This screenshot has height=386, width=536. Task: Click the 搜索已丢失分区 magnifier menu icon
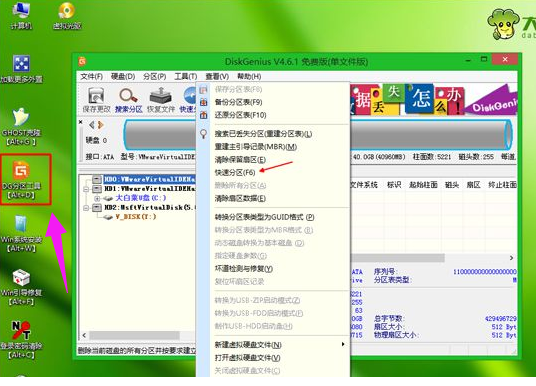204,134
